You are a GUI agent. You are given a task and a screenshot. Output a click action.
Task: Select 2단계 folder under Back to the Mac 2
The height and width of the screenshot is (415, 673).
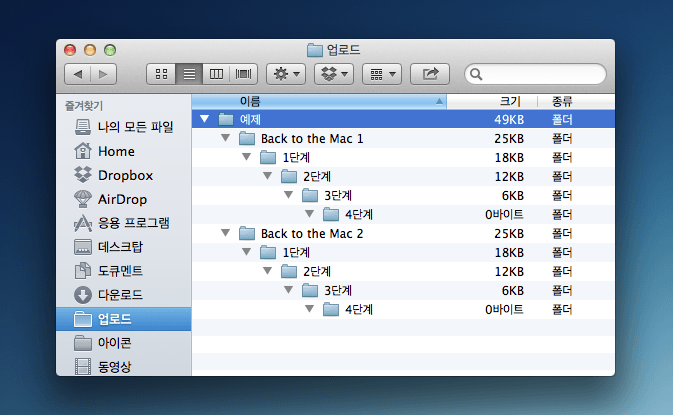pos(403,271)
